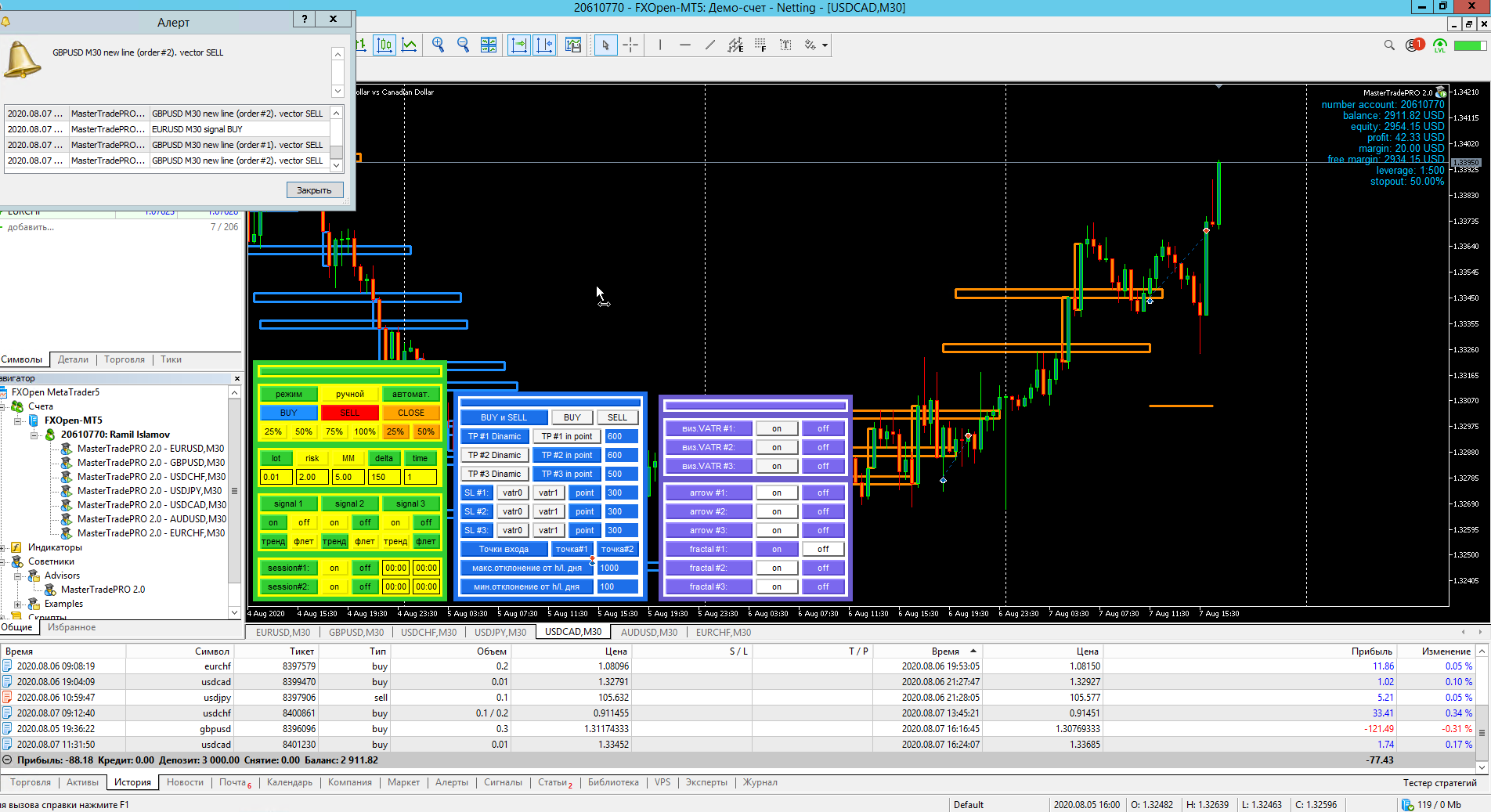Collapse the FXOpen-MT5 account node
The width and height of the screenshot is (1491, 812).
[18, 420]
